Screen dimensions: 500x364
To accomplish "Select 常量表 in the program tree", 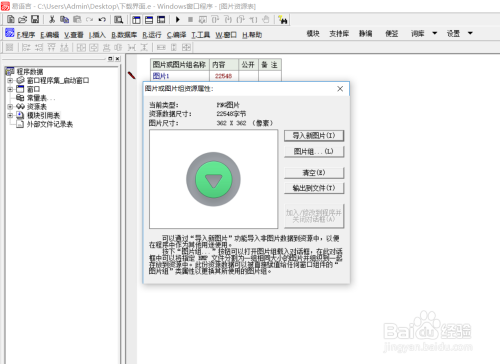I will (41, 98).
